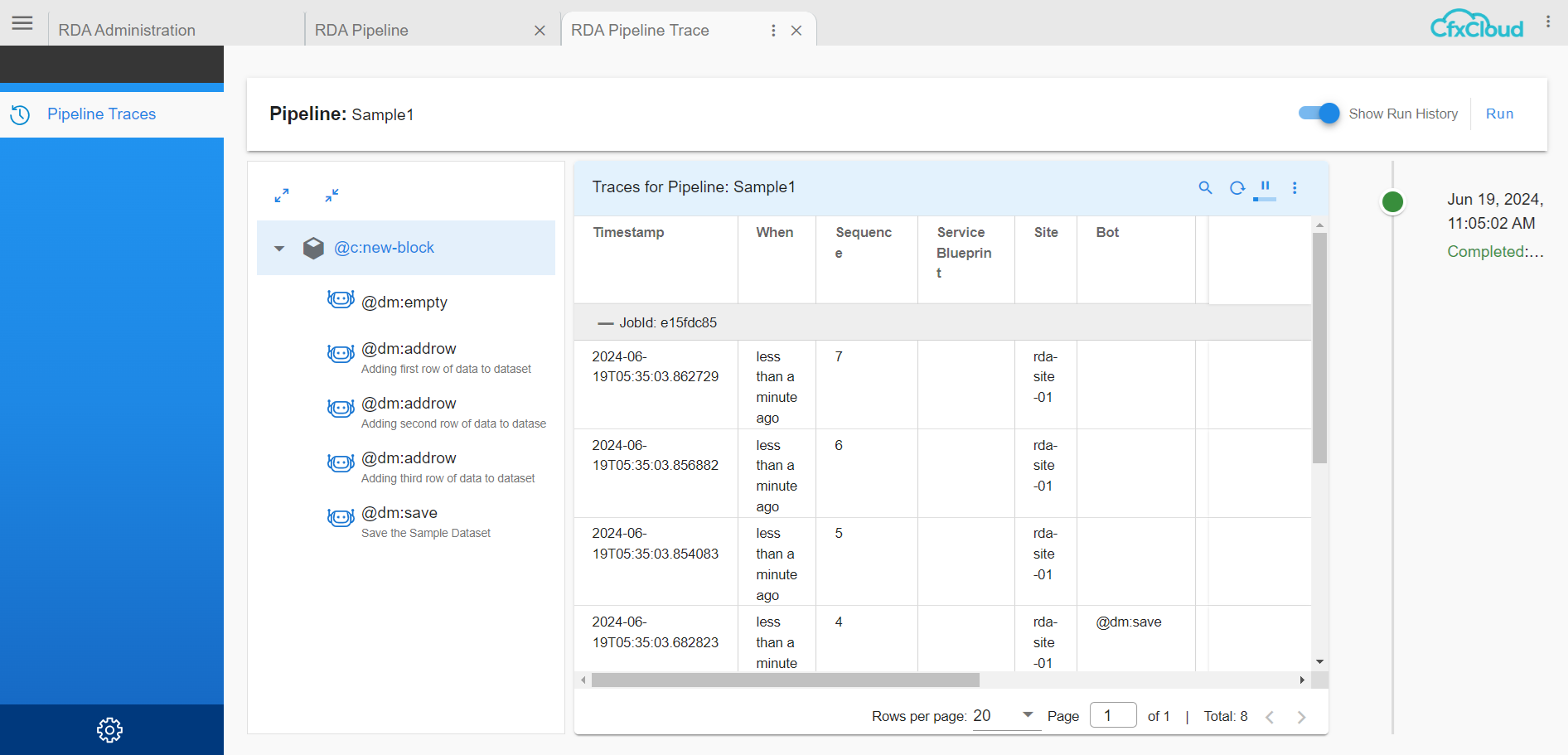The height and width of the screenshot is (755, 1568).
Task: Open Pipeline Traces in the sidebar
Action: (x=101, y=114)
